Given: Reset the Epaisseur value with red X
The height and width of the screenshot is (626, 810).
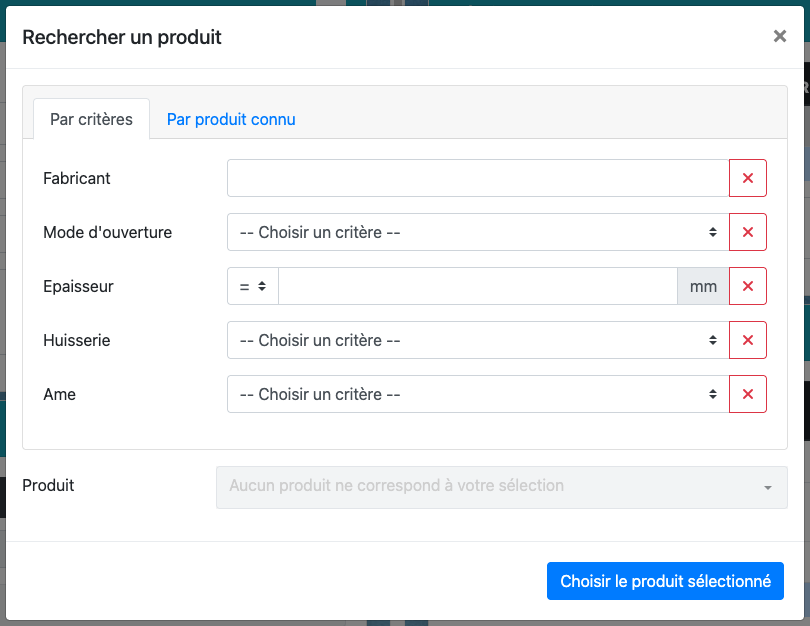Looking at the screenshot, I should 748,286.
